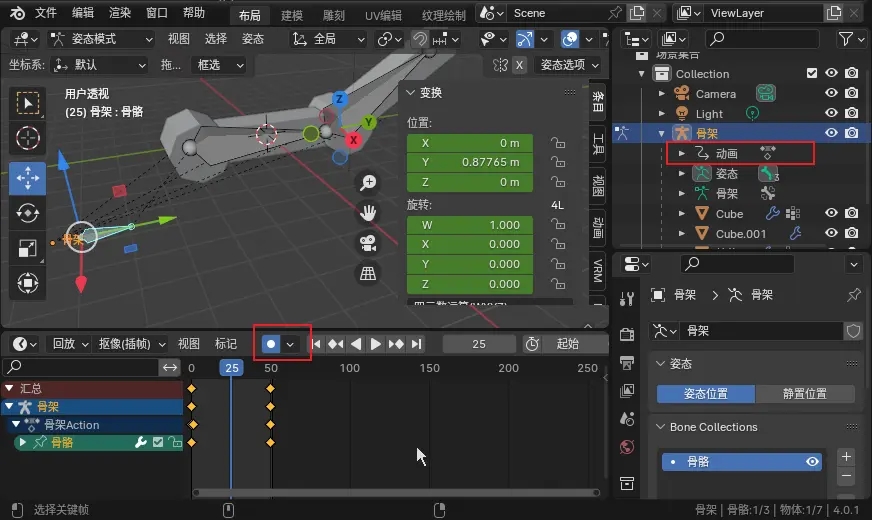The width and height of the screenshot is (872, 520).
Task: Expand the 动画 item in the outliner
Action: pos(682,154)
